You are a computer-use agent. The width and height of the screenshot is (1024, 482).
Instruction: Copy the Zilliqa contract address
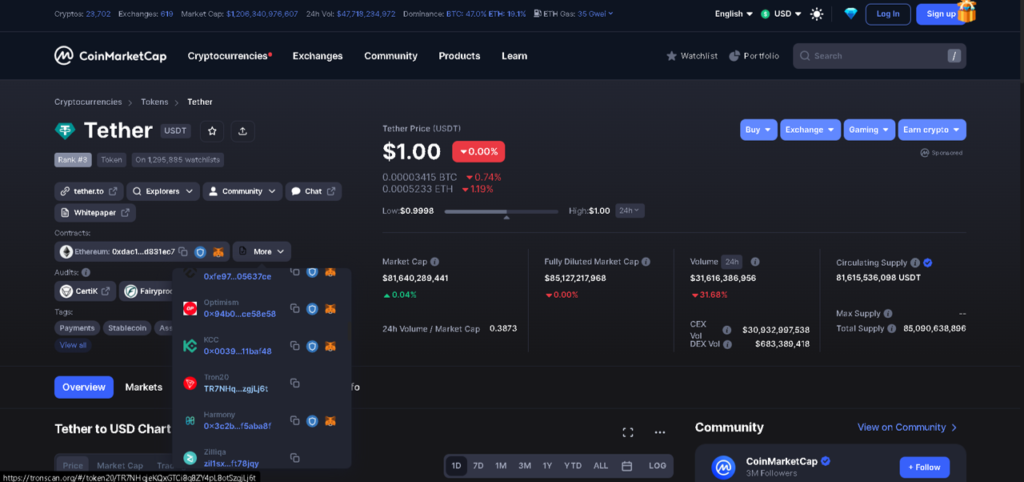[295, 458]
